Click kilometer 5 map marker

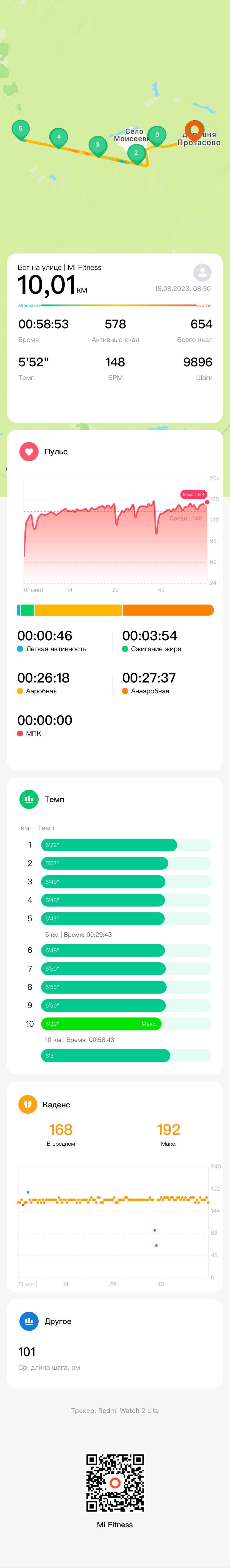coord(21,130)
